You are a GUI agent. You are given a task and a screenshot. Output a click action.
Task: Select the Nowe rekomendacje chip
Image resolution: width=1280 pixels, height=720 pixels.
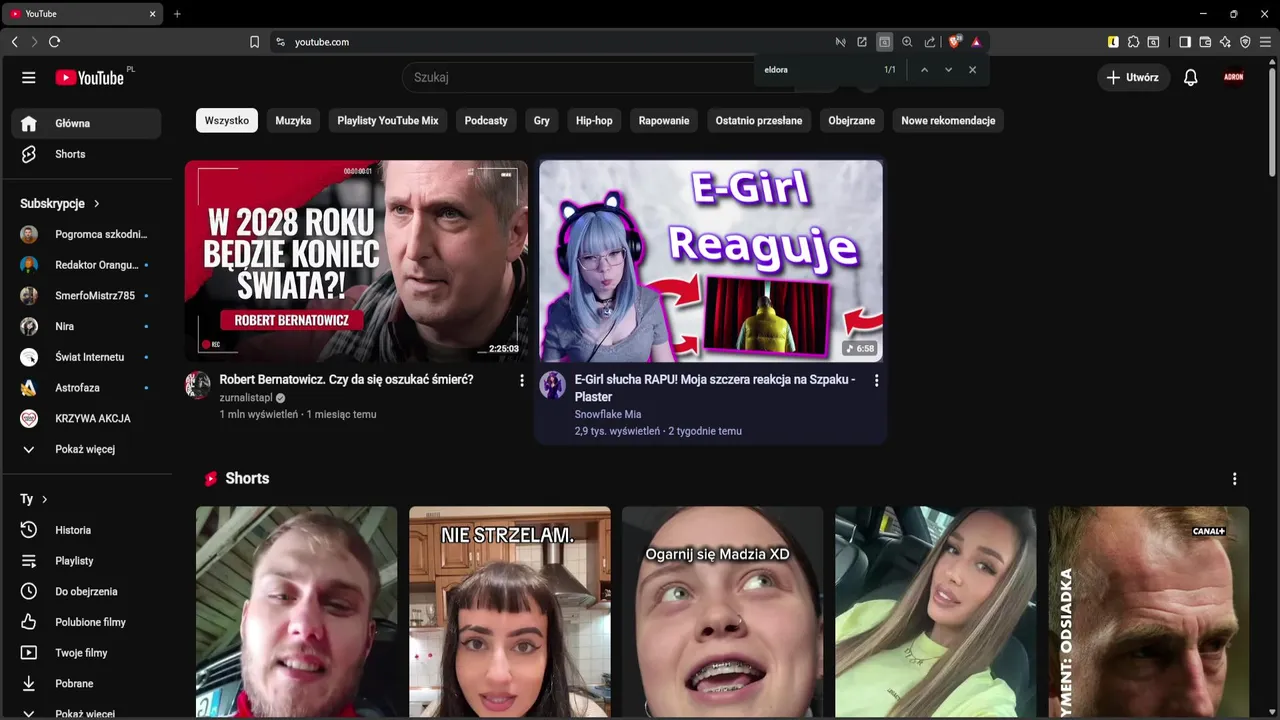948,121
